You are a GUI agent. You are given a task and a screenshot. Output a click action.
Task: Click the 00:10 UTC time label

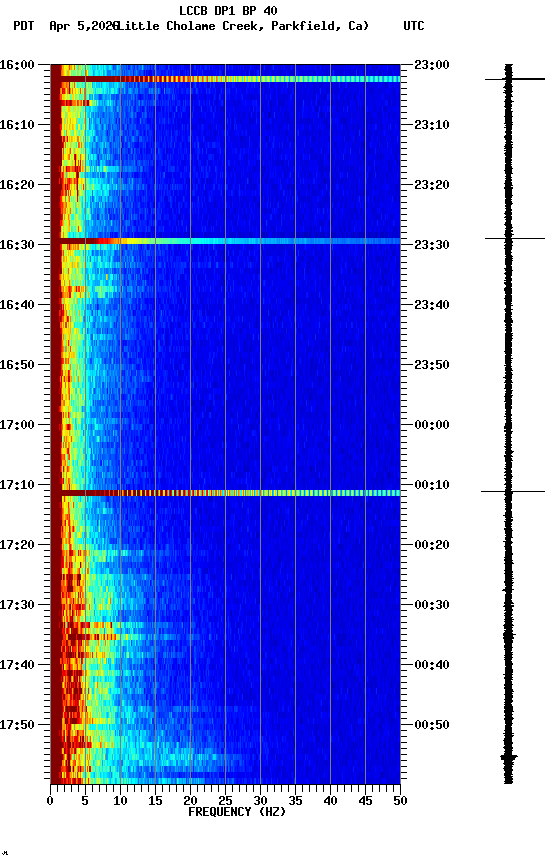432,485
